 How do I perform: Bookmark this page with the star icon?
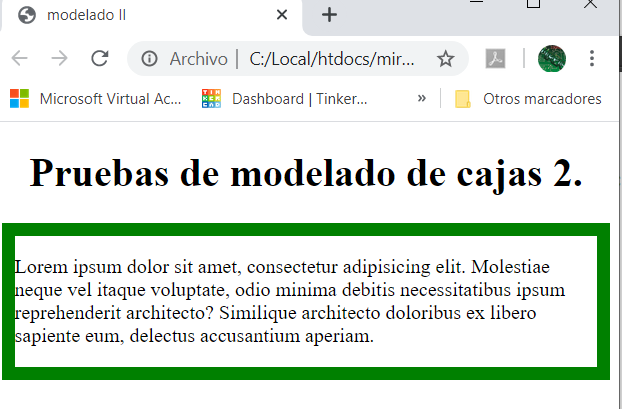click(445, 59)
